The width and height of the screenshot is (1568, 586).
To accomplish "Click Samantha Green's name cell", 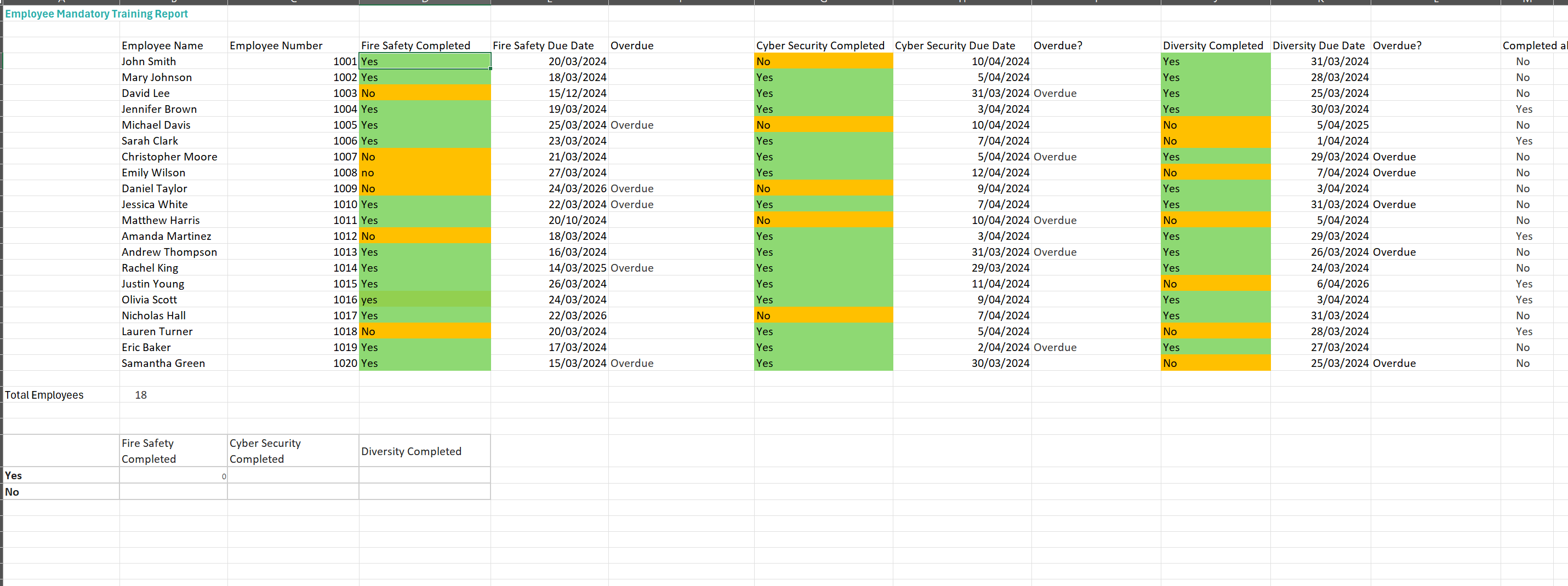I will 163,363.
